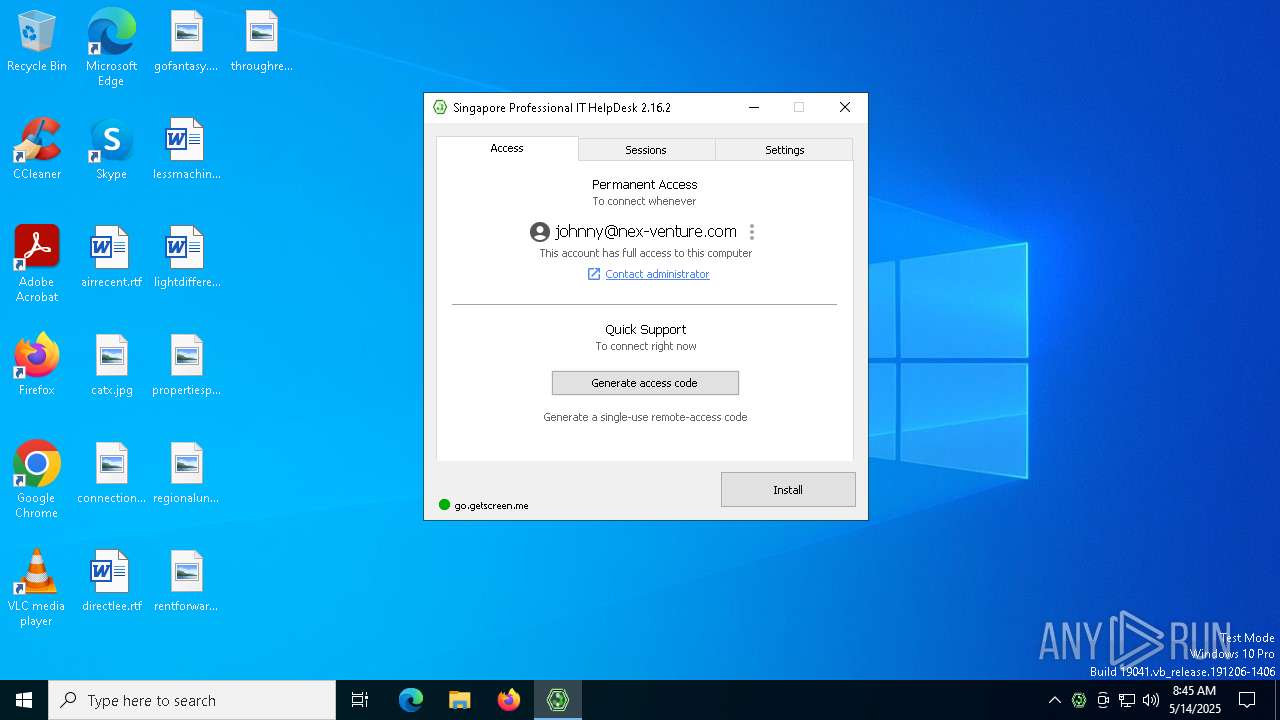Open Google Chrome desktop shortcut
Image resolution: width=1280 pixels, height=720 pixels.
click(37, 480)
